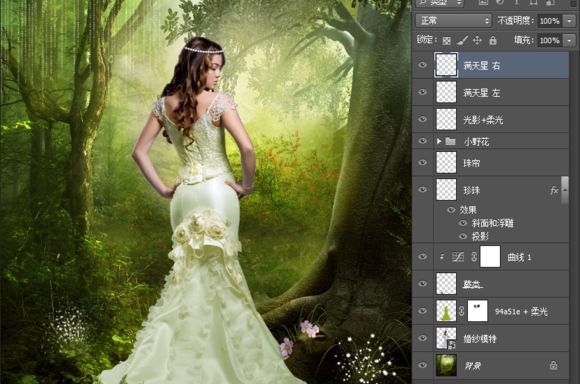Image resolution: width=580 pixels, height=384 pixels.
Task: Click the 满天星 左 layer name
Action: tap(482, 93)
